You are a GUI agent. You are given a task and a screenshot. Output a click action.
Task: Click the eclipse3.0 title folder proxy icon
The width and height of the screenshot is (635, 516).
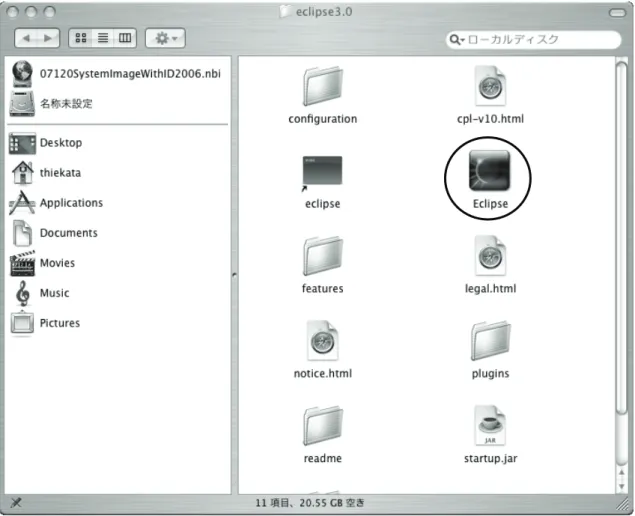tap(286, 12)
